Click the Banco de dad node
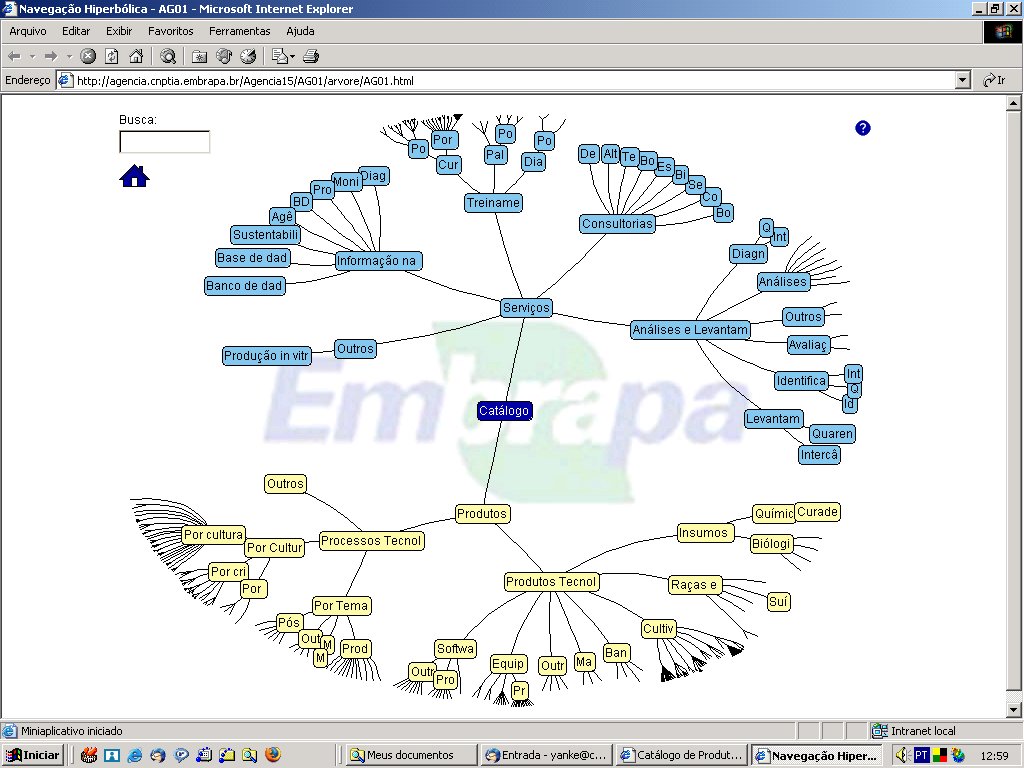Screen dimensions: 1024x768 click(x=245, y=286)
